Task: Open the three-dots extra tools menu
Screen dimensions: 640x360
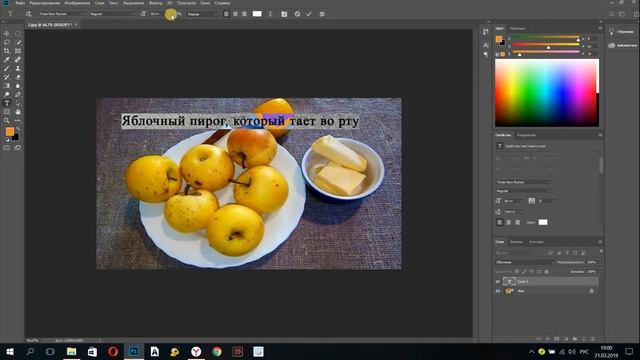Action: pyautogui.click(x=18, y=121)
